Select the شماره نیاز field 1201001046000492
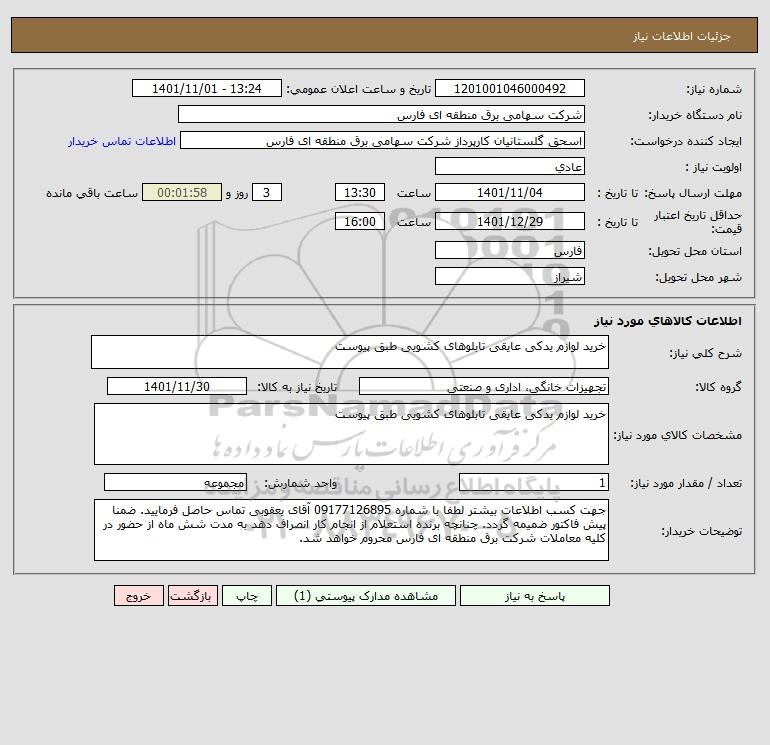The width and height of the screenshot is (770, 745). [510, 88]
